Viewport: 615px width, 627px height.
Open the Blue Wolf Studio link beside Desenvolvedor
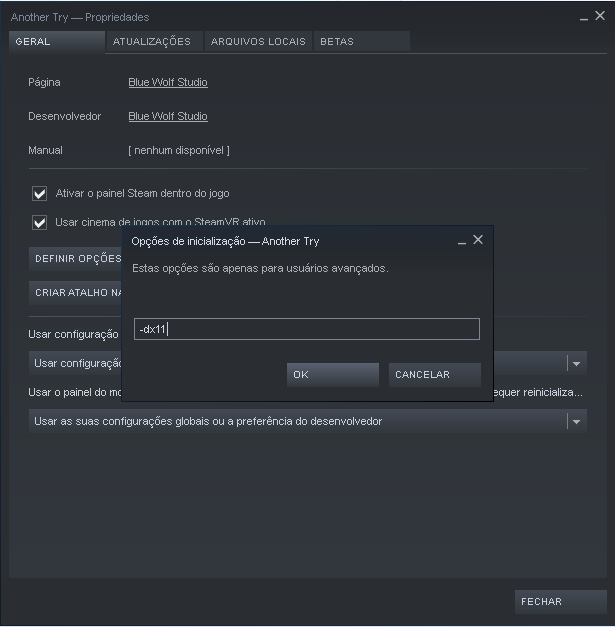click(x=168, y=116)
